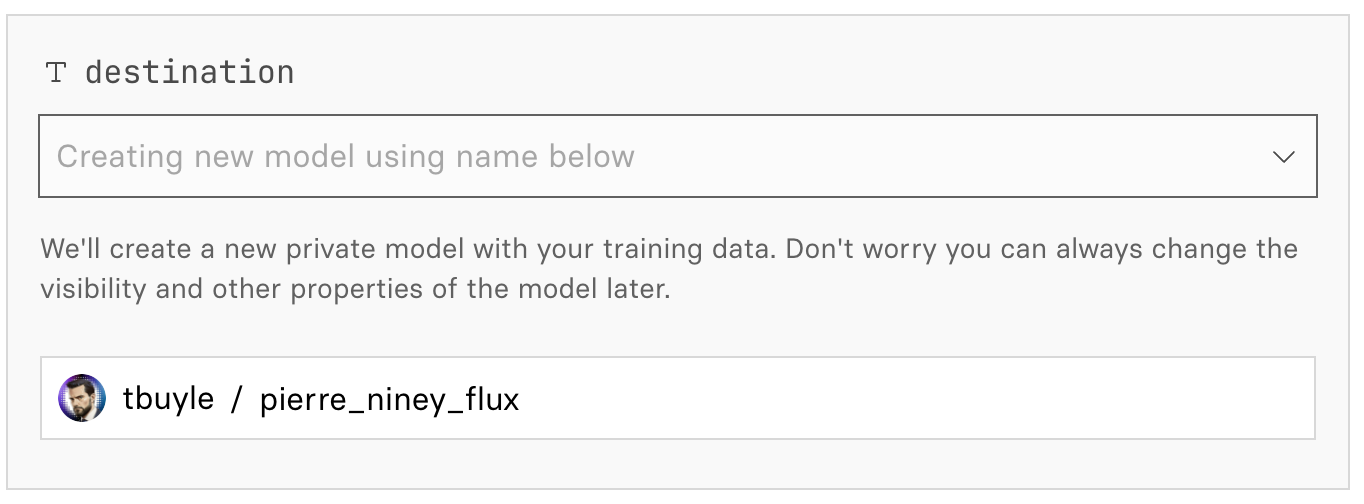Click the empty space in the model name input
This screenshot has height=504, width=1364.
(x=900, y=398)
